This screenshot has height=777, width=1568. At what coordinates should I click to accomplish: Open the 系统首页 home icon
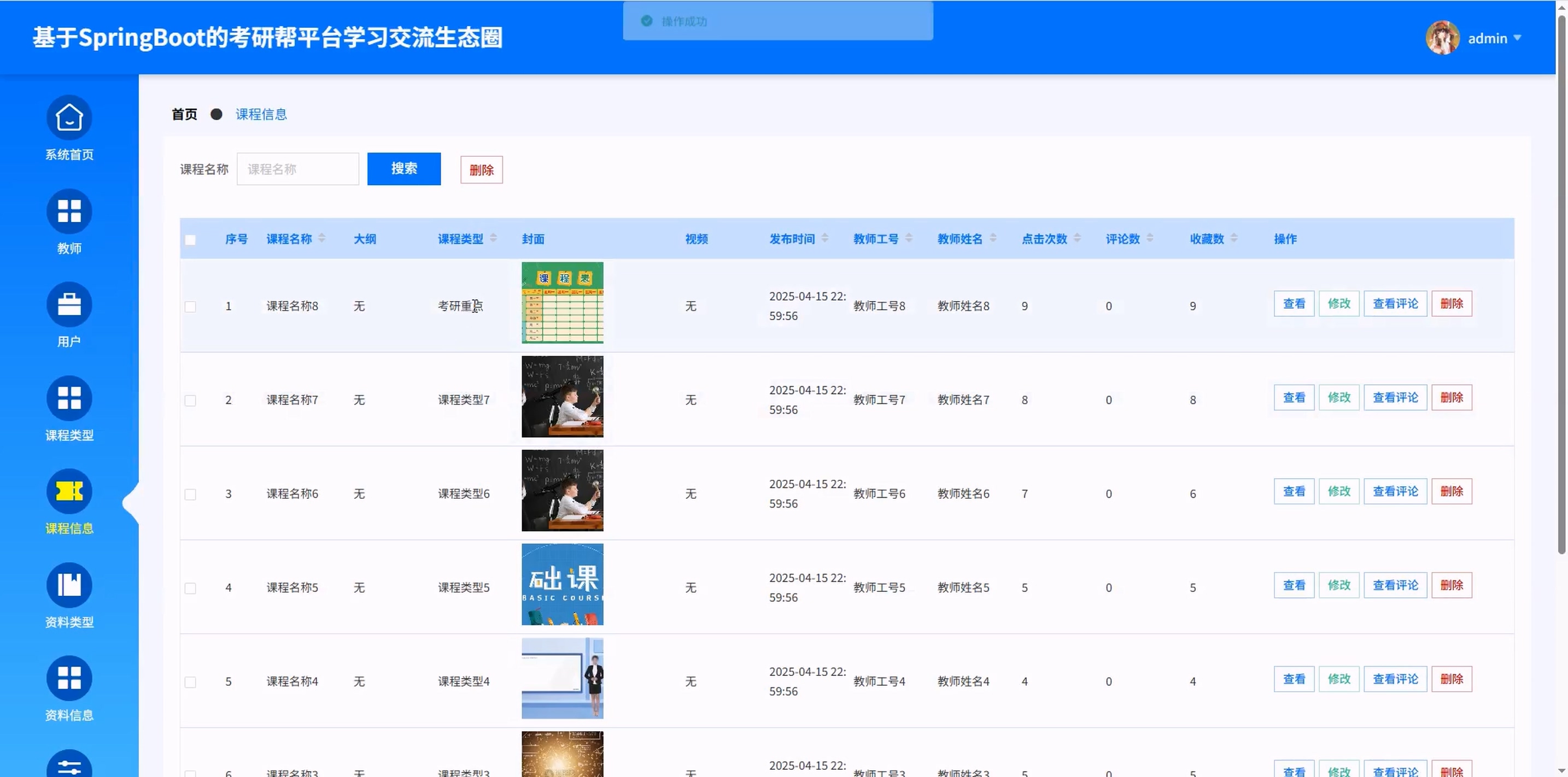coord(69,117)
